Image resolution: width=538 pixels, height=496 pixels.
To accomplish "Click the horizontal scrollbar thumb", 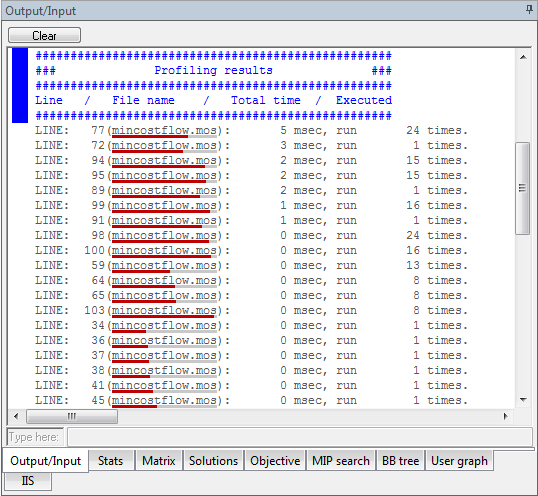I will [72, 416].
